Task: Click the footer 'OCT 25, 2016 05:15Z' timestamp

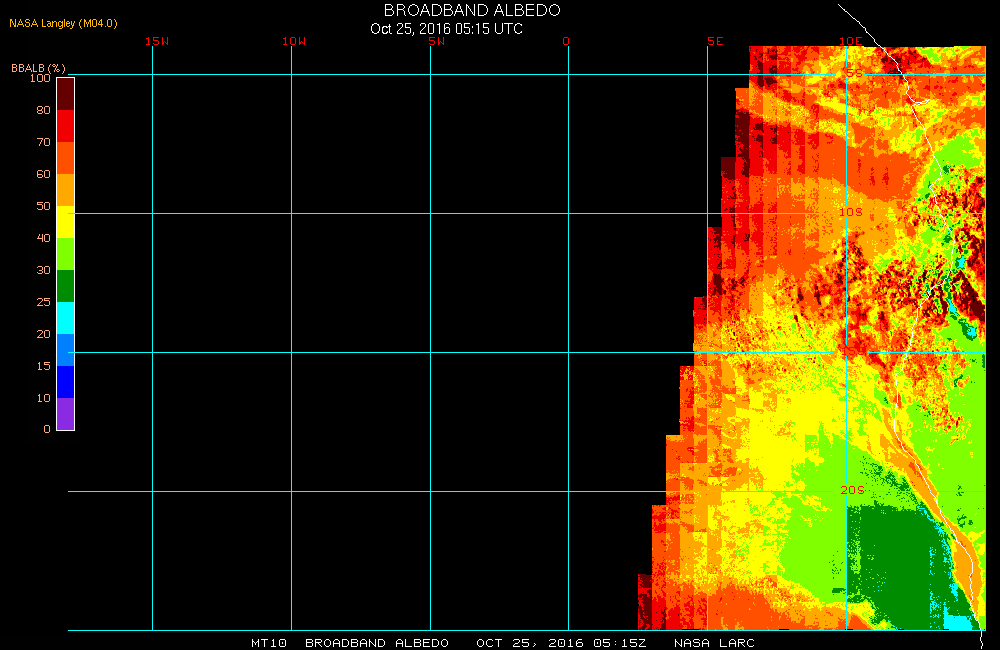Action: pos(561,643)
